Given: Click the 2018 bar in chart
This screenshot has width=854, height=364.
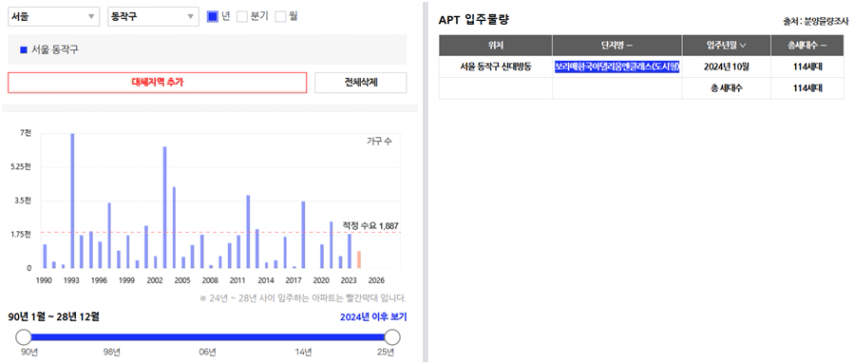Looking at the screenshot, I should [303, 235].
